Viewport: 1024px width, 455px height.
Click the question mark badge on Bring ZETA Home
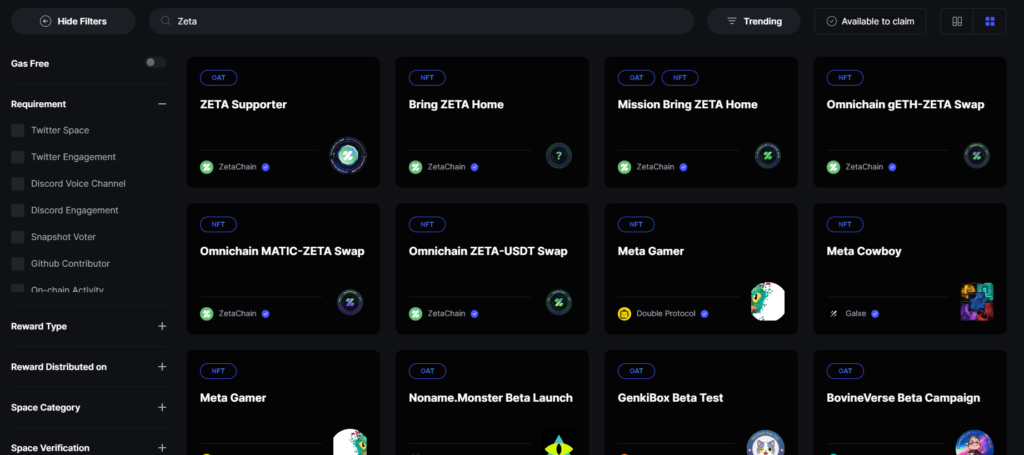(558, 155)
